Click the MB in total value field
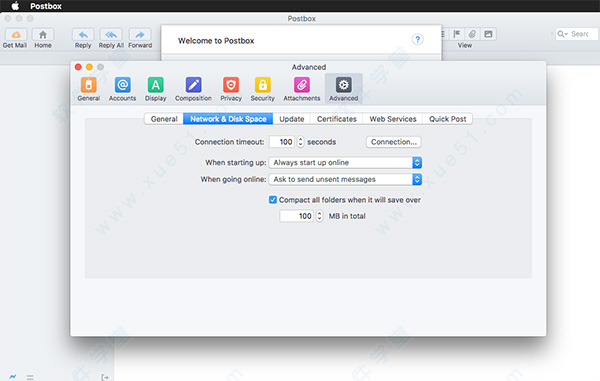Image resolution: width=600 pixels, height=381 pixels. click(297, 216)
